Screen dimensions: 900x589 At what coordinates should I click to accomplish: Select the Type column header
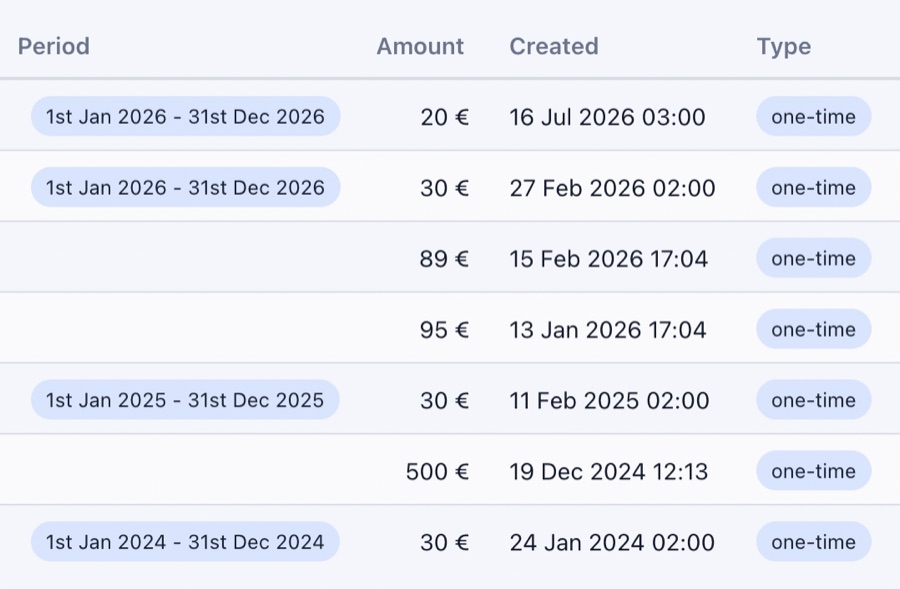(x=784, y=46)
